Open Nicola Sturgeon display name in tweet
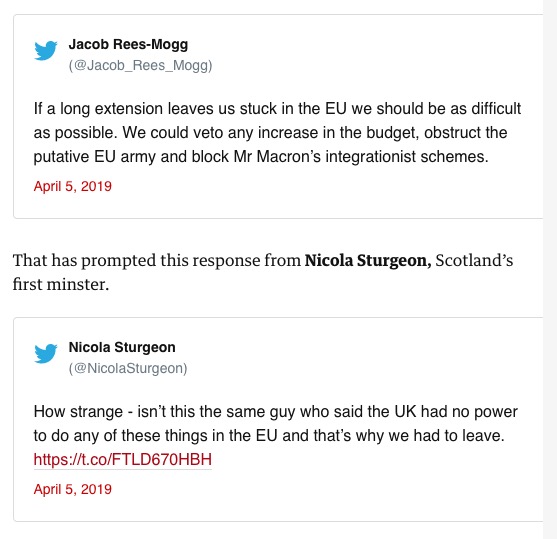The image size is (557, 539). point(122,347)
